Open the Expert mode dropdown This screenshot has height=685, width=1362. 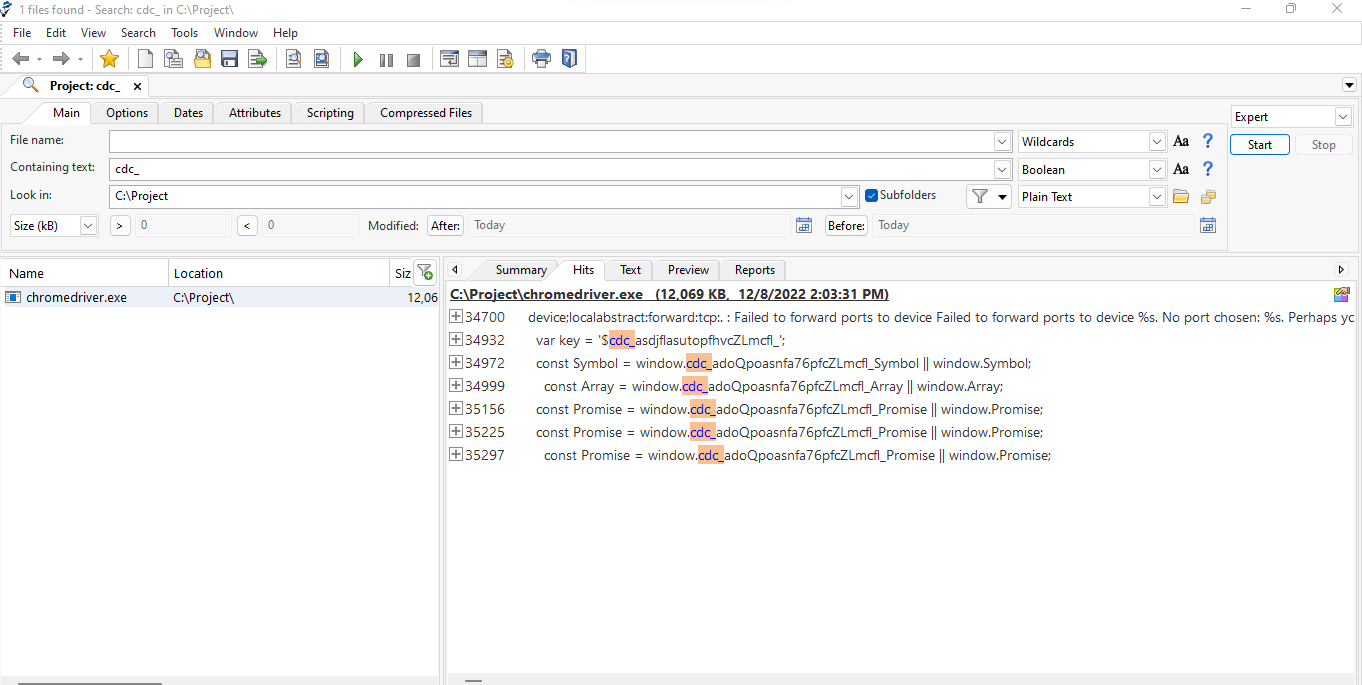(1343, 117)
